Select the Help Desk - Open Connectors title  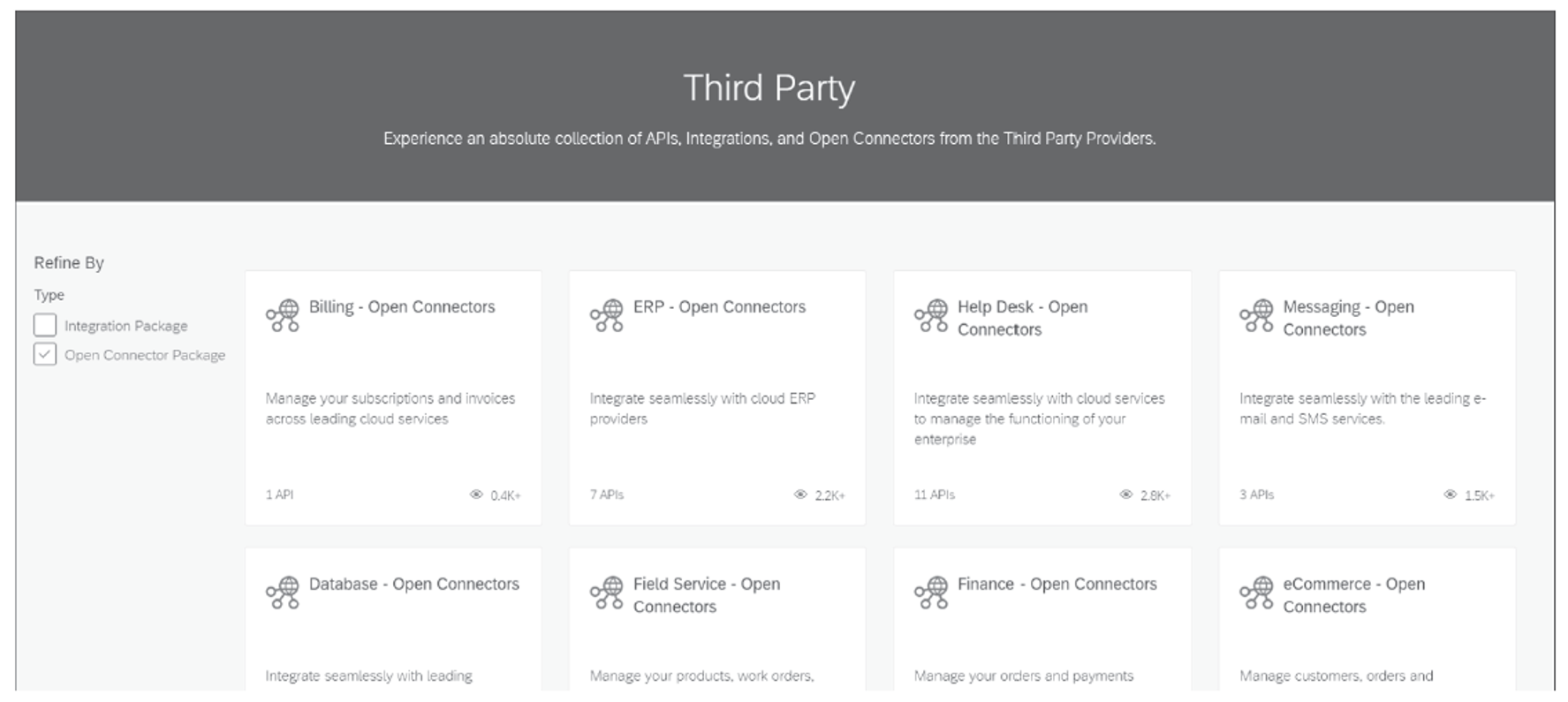point(1022,318)
